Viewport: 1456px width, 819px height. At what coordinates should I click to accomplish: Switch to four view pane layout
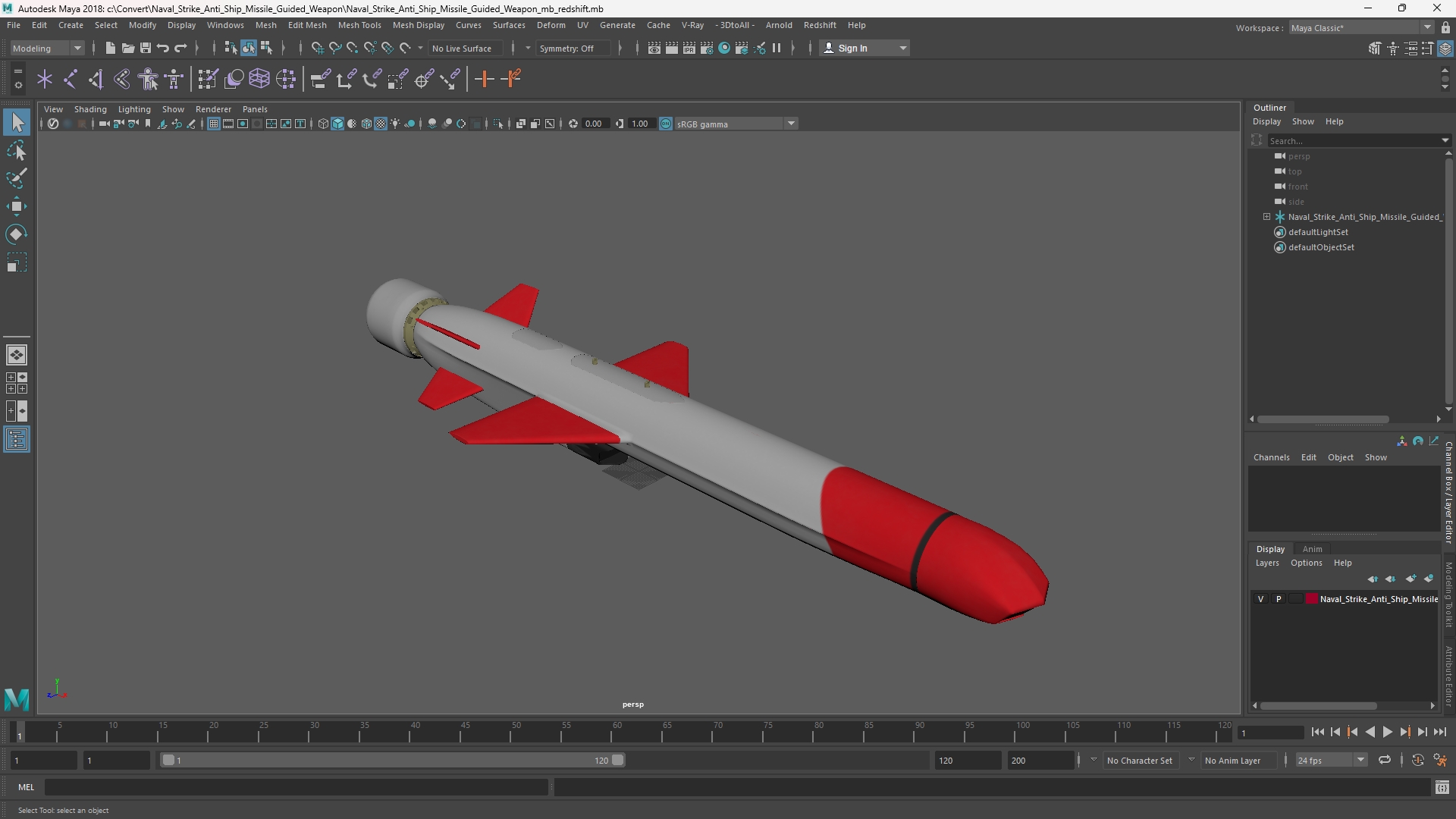[x=17, y=383]
